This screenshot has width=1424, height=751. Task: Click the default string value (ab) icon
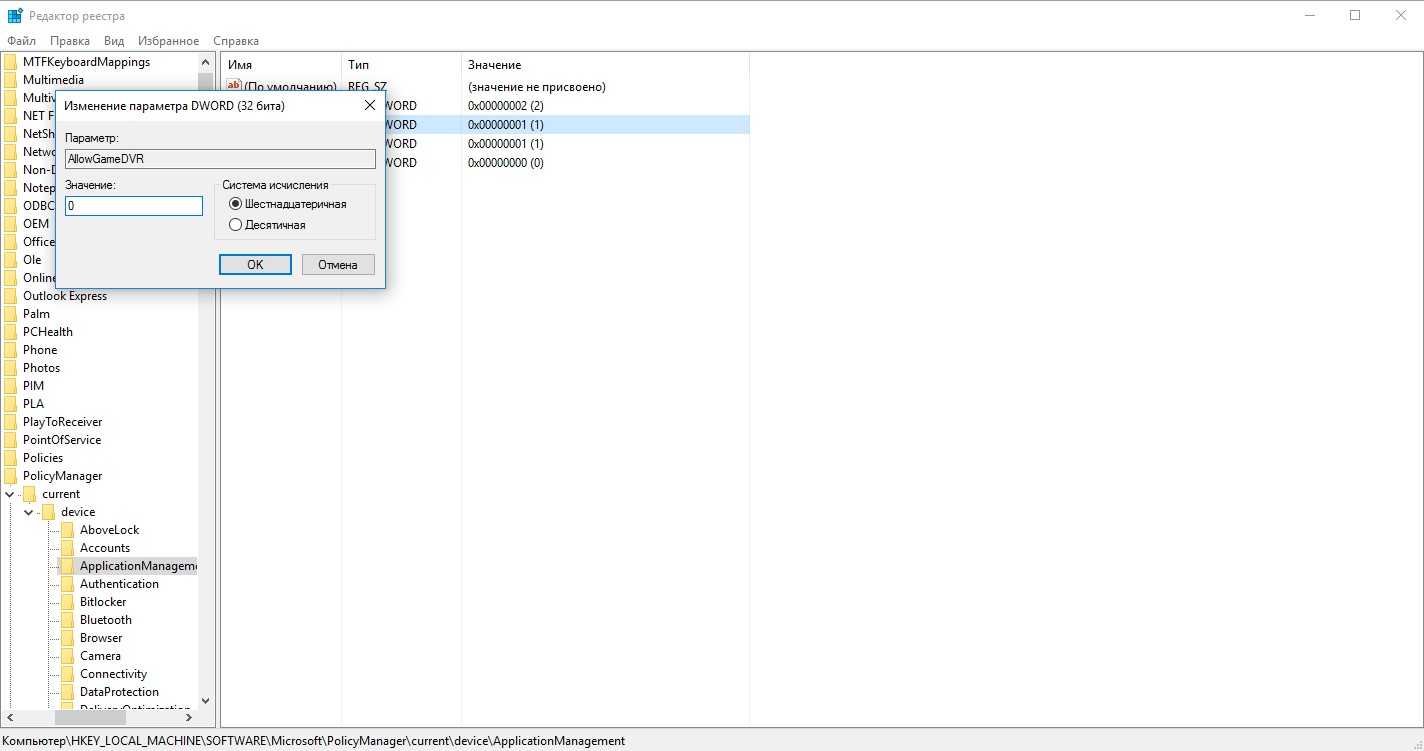click(x=234, y=87)
